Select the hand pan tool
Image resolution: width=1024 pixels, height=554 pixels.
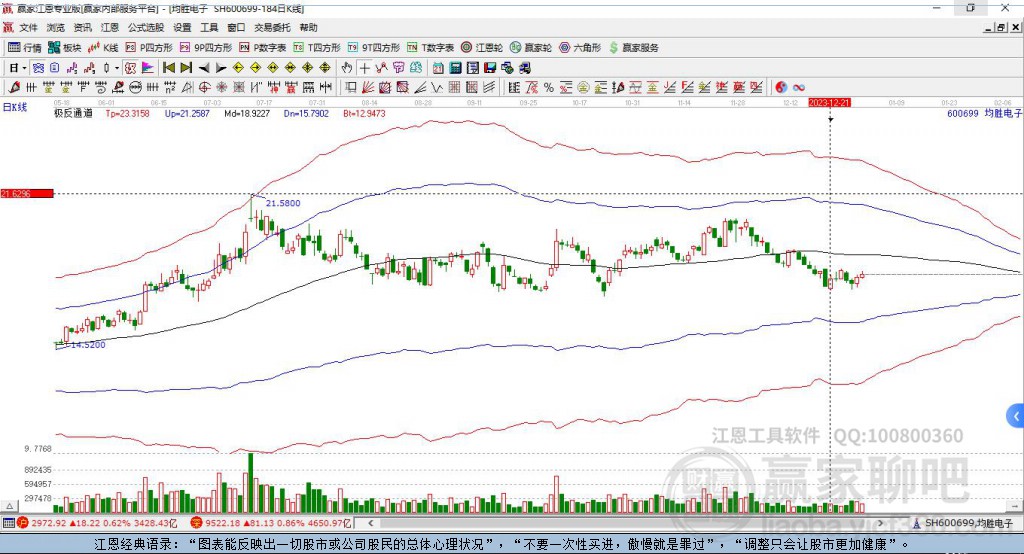347,68
